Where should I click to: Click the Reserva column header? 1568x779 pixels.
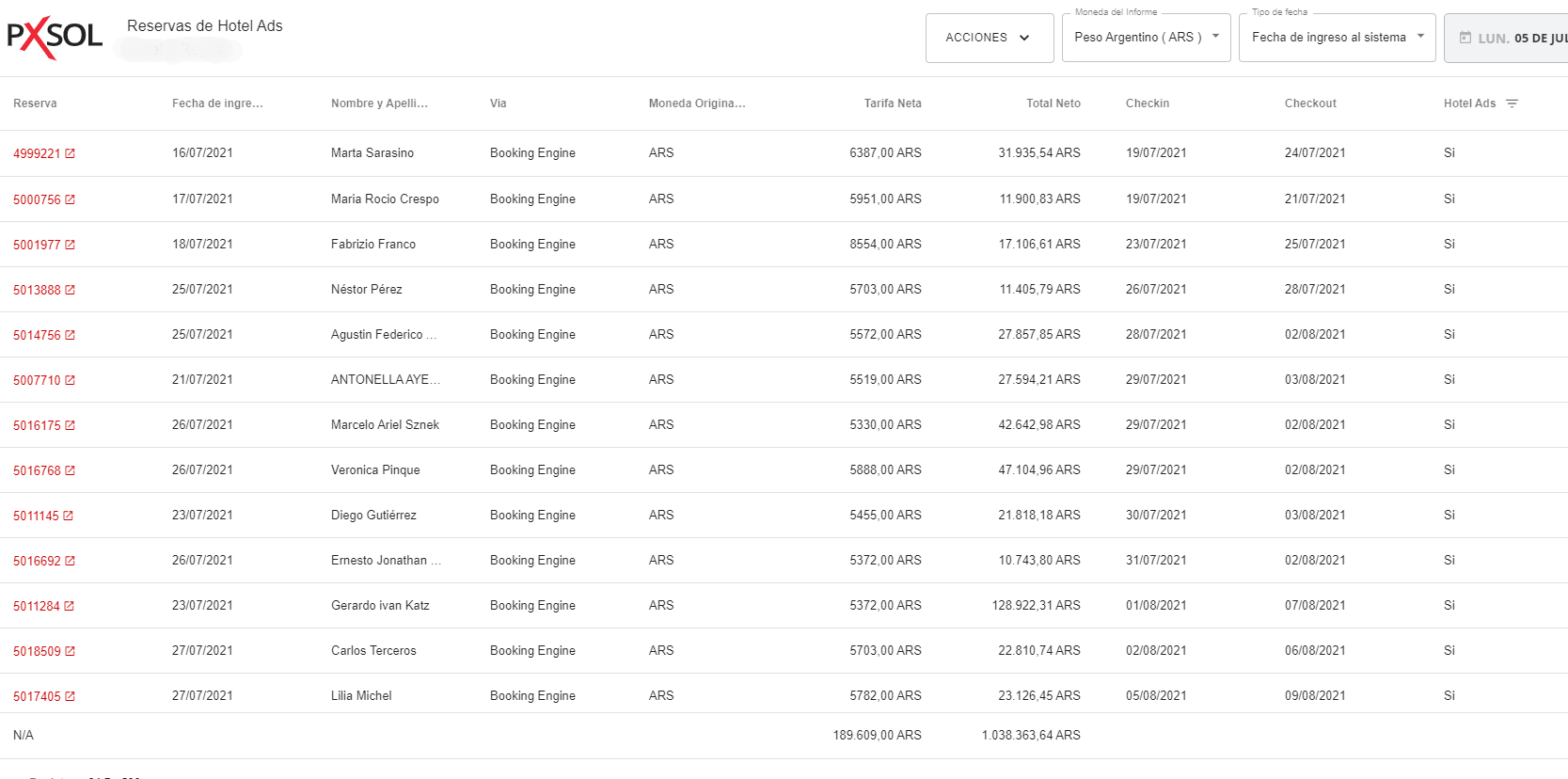click(35, 103)
